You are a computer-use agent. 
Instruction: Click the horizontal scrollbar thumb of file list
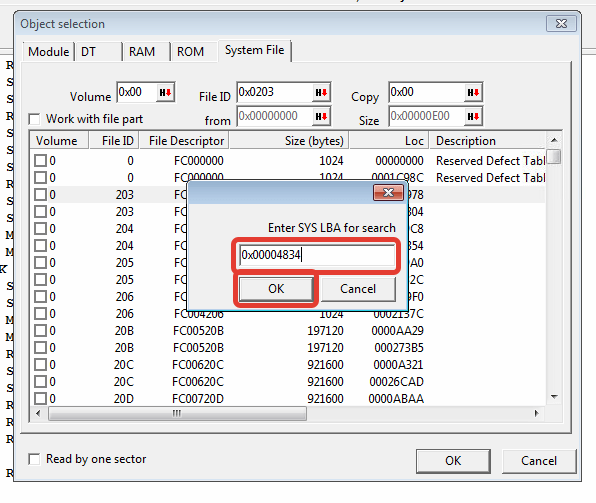[x=177, y=413]
